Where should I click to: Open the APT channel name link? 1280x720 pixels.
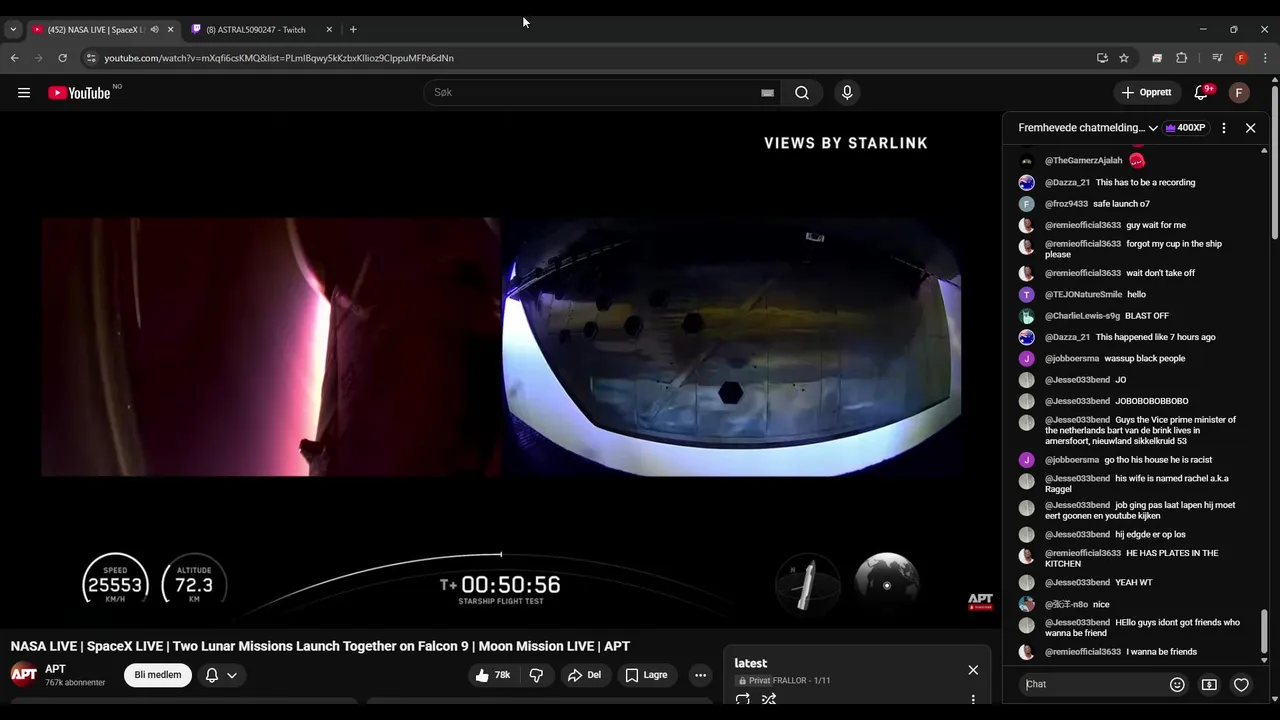point(55,669)
